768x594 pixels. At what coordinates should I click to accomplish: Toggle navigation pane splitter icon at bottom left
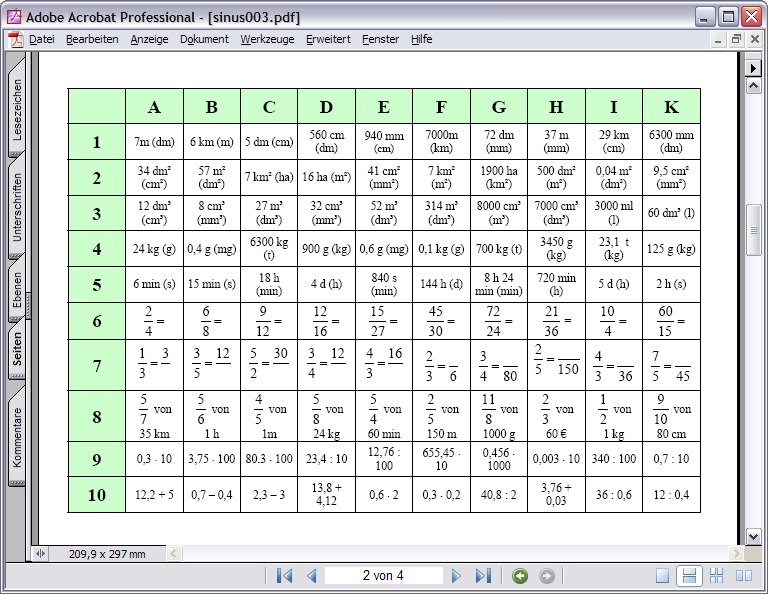click(x=40, y=554)
